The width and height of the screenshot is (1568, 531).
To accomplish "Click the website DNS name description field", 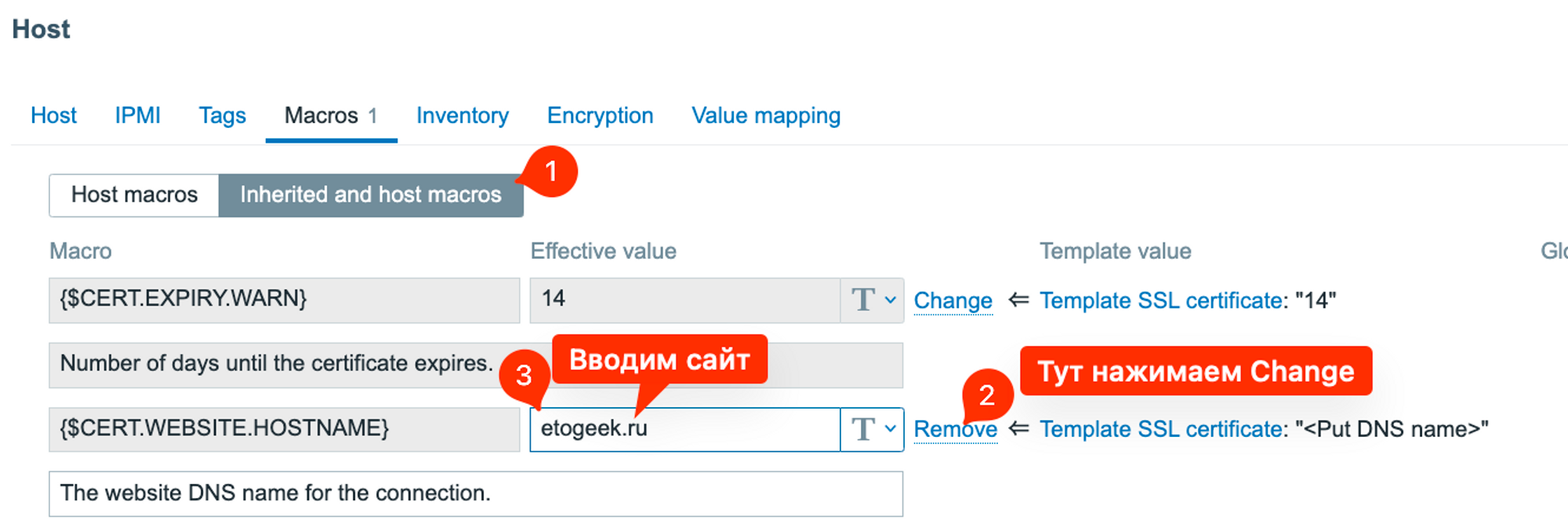I will pos(475,493).
